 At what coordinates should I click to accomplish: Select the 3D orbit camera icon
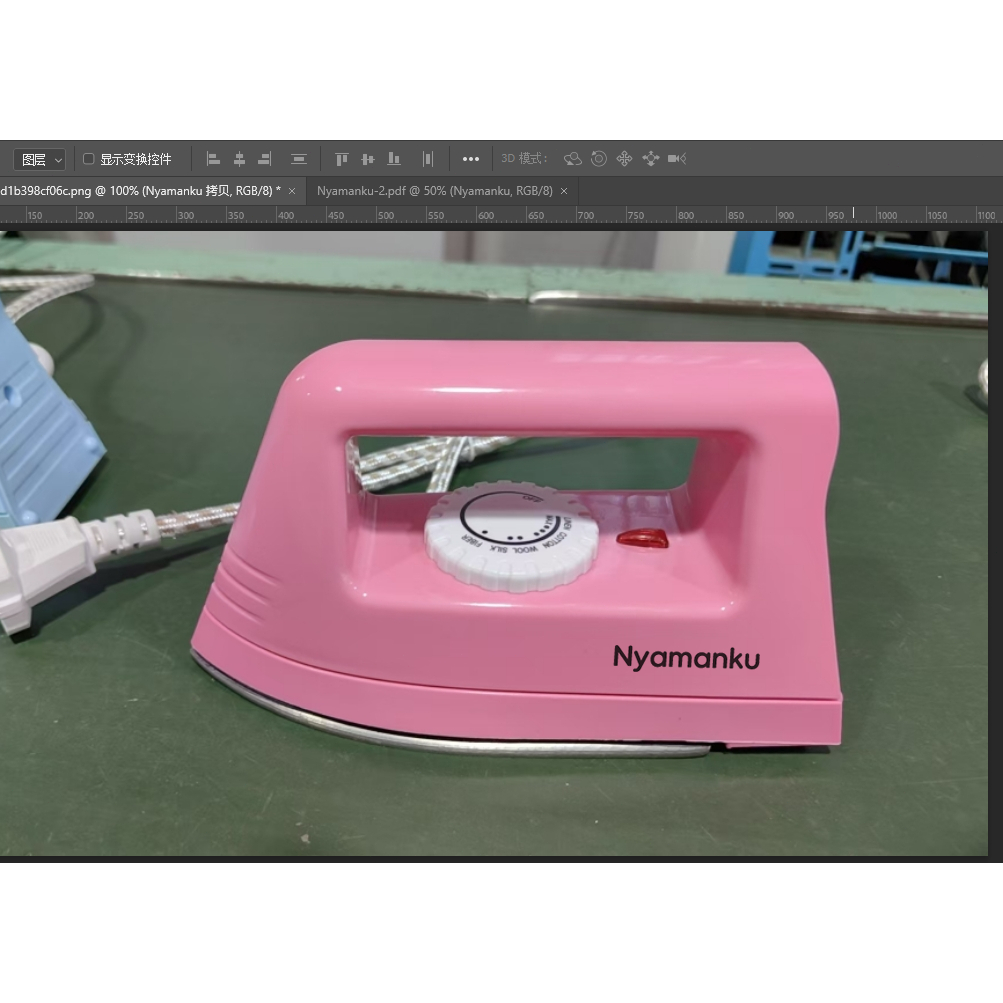click(x=573, y=159)
